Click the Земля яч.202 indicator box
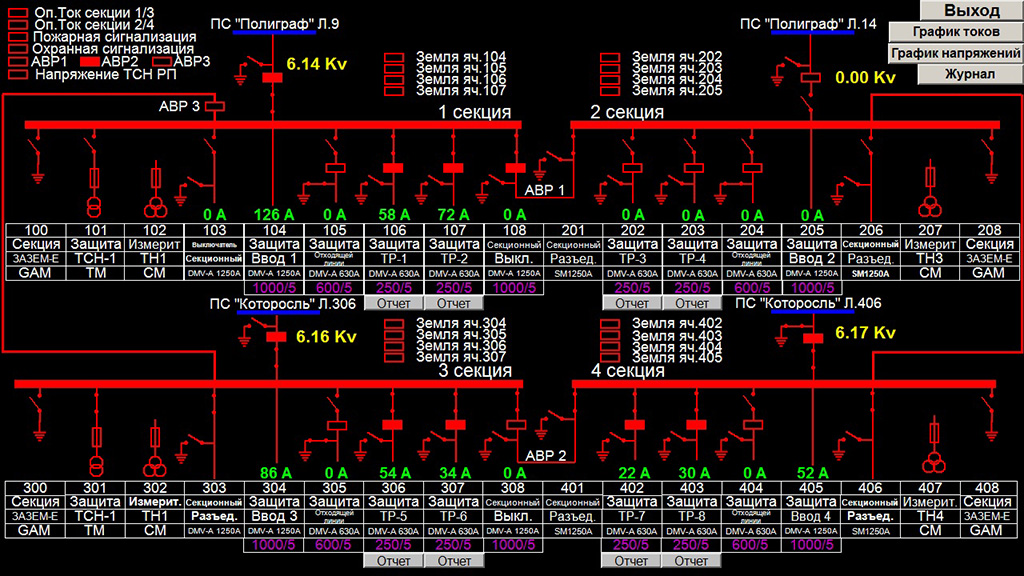The height and width of the screenshot is (576, 1024). coord(610,57)
